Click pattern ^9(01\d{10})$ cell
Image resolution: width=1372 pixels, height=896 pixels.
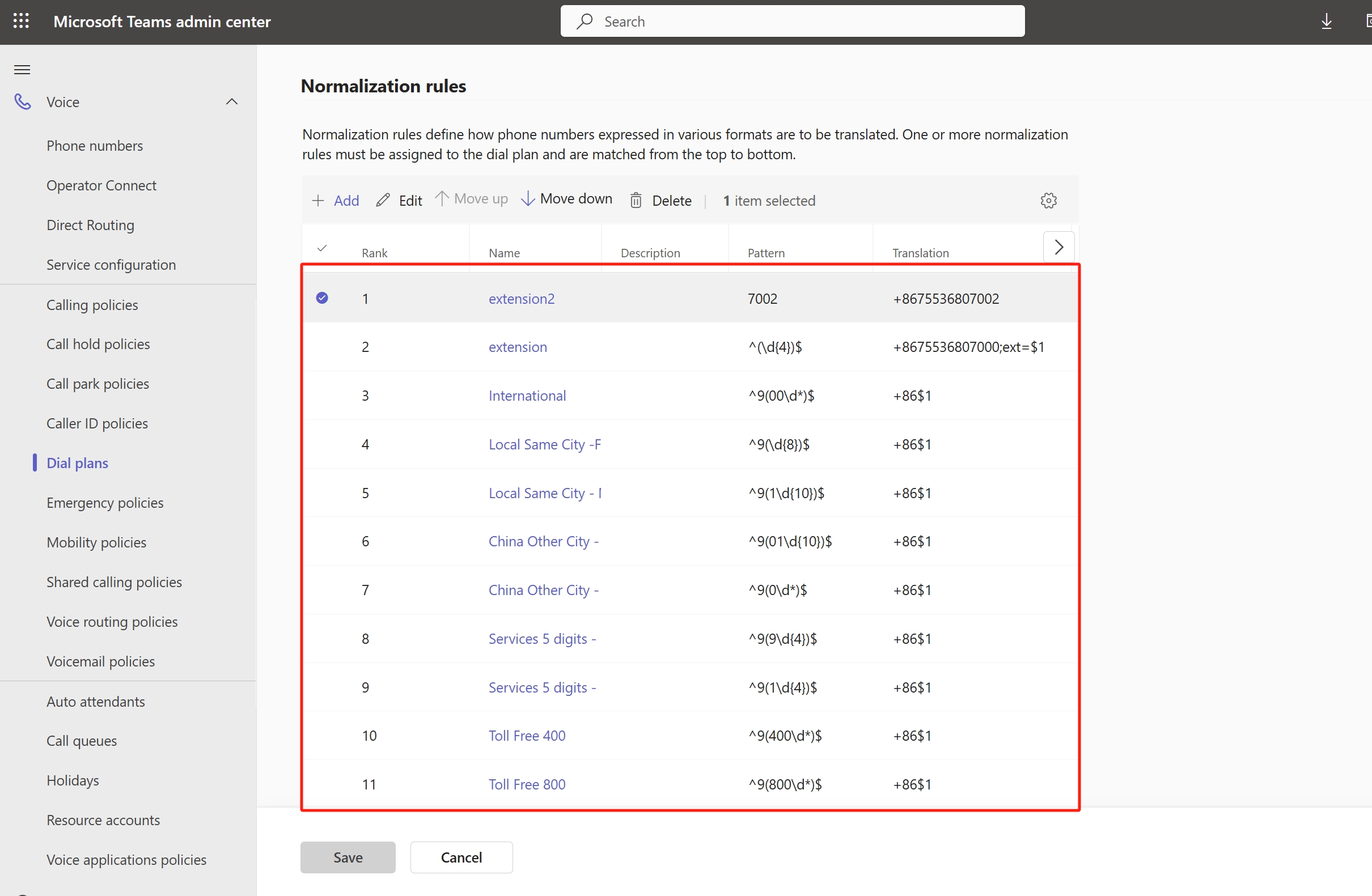point(790,542)
